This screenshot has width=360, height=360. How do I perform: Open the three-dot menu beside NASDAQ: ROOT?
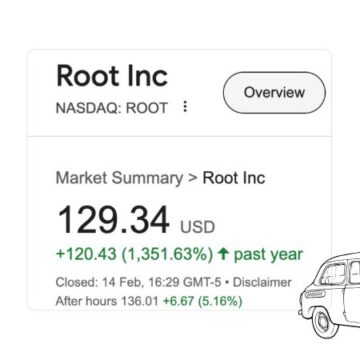pos(185,107)
